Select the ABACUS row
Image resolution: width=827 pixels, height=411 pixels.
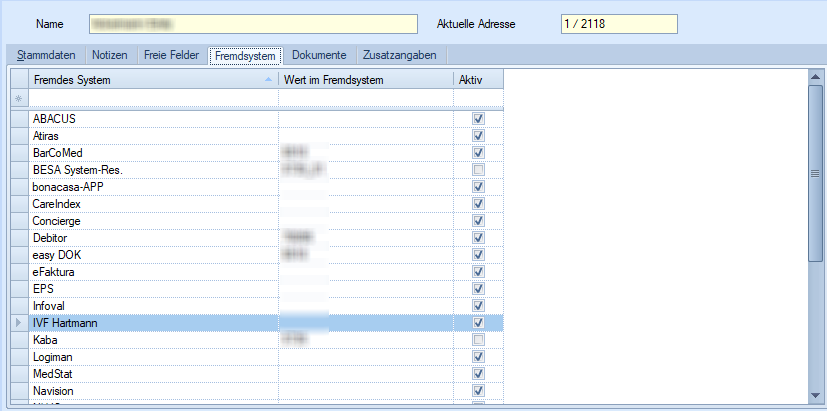click(x=257, y=119)
